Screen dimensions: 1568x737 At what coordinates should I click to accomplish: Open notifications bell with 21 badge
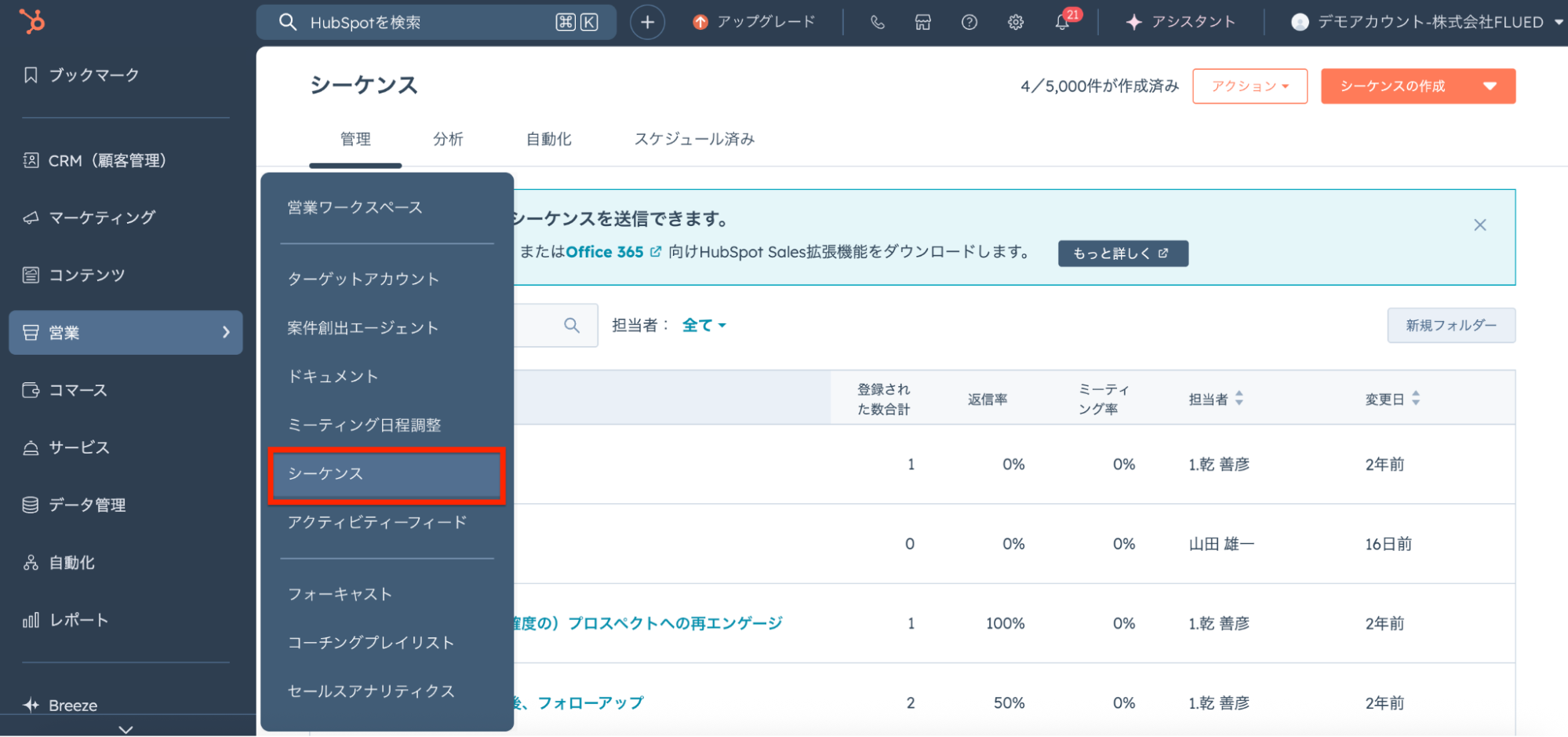pyautogui.click(x=1063, y=22)
